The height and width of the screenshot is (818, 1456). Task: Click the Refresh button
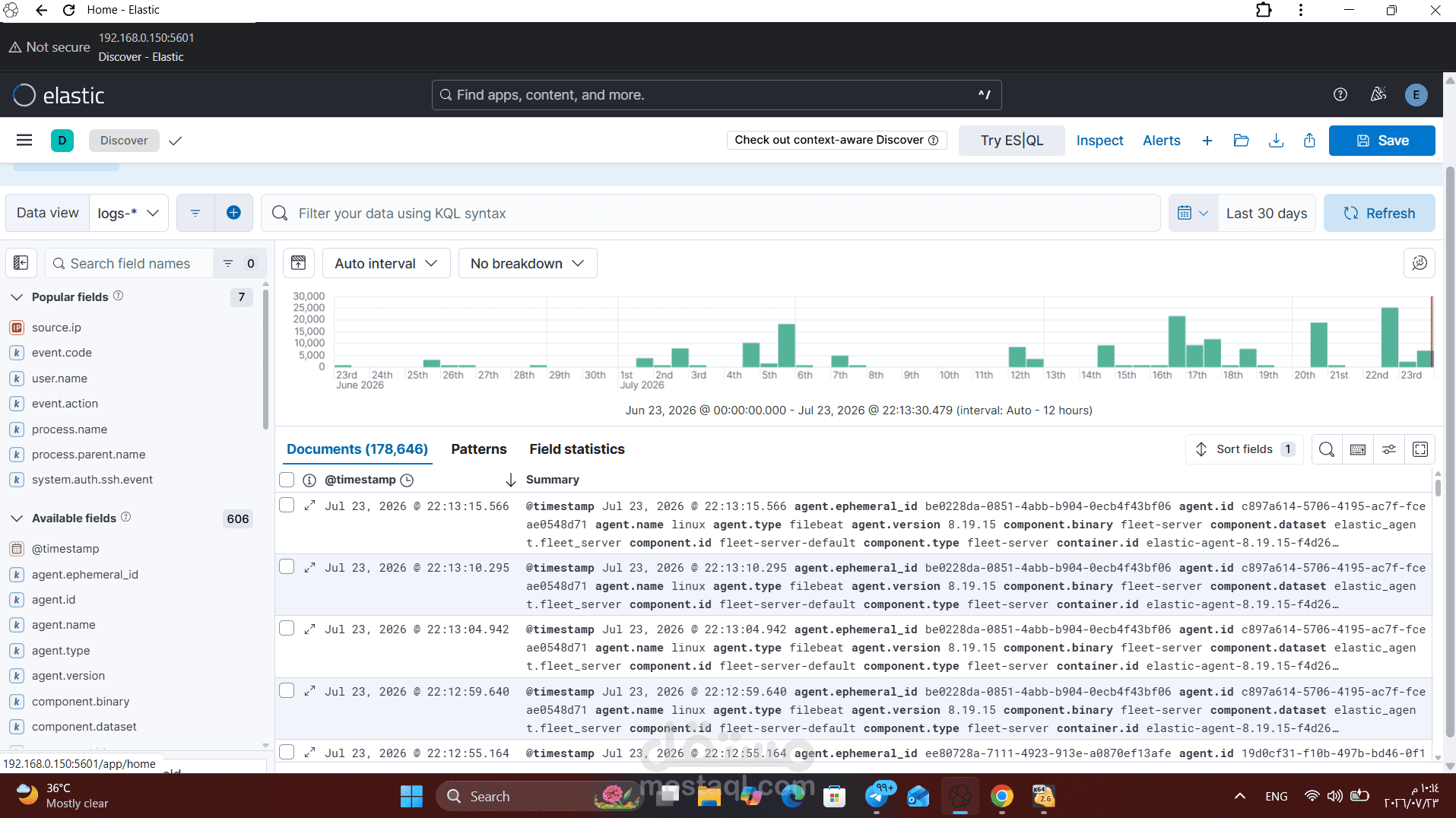click(1379, 213)
